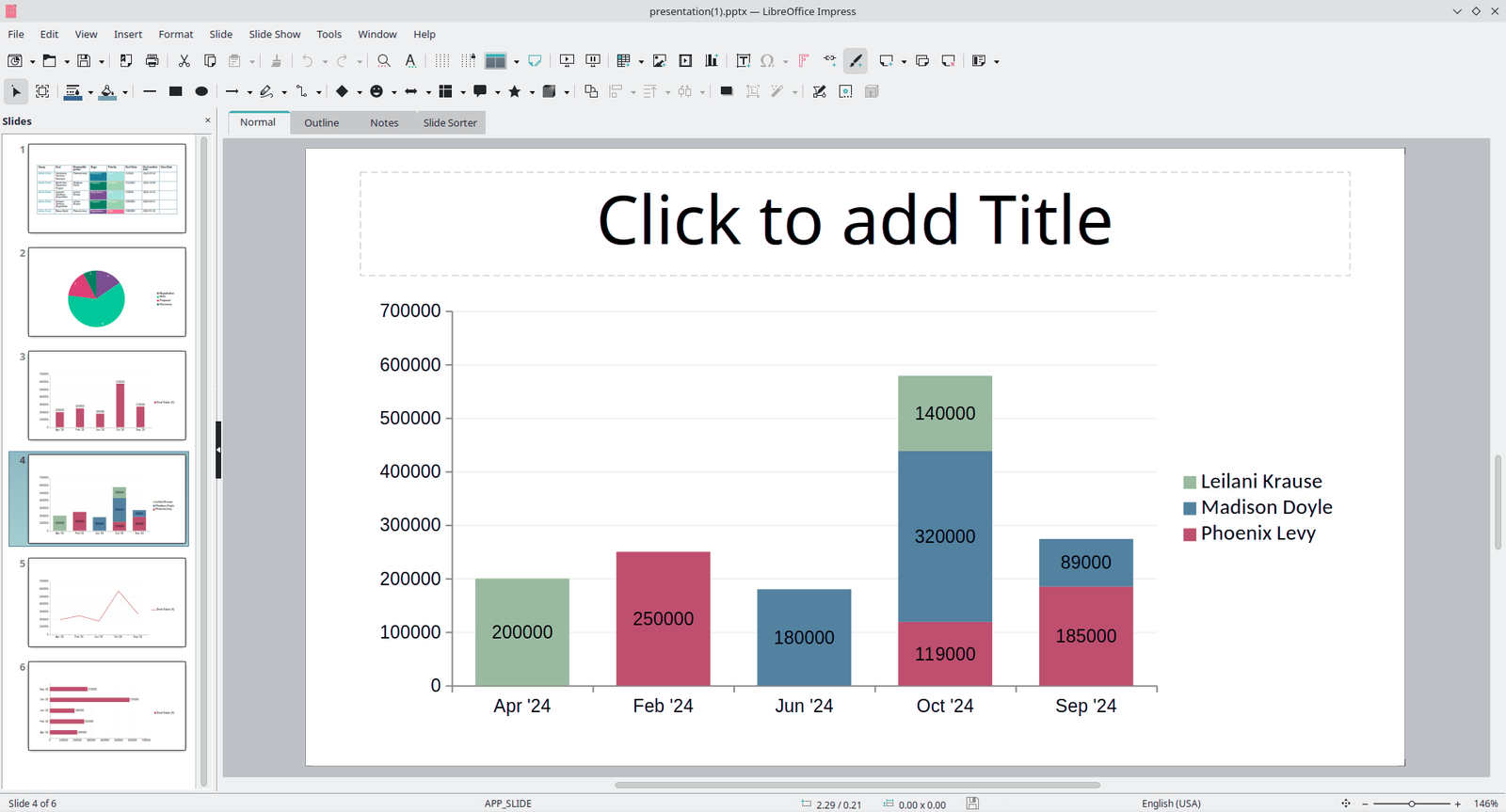This screenshot has height=812, width=1506.
Task: Start slideshow from first slide icon
Action: point(567,61)
